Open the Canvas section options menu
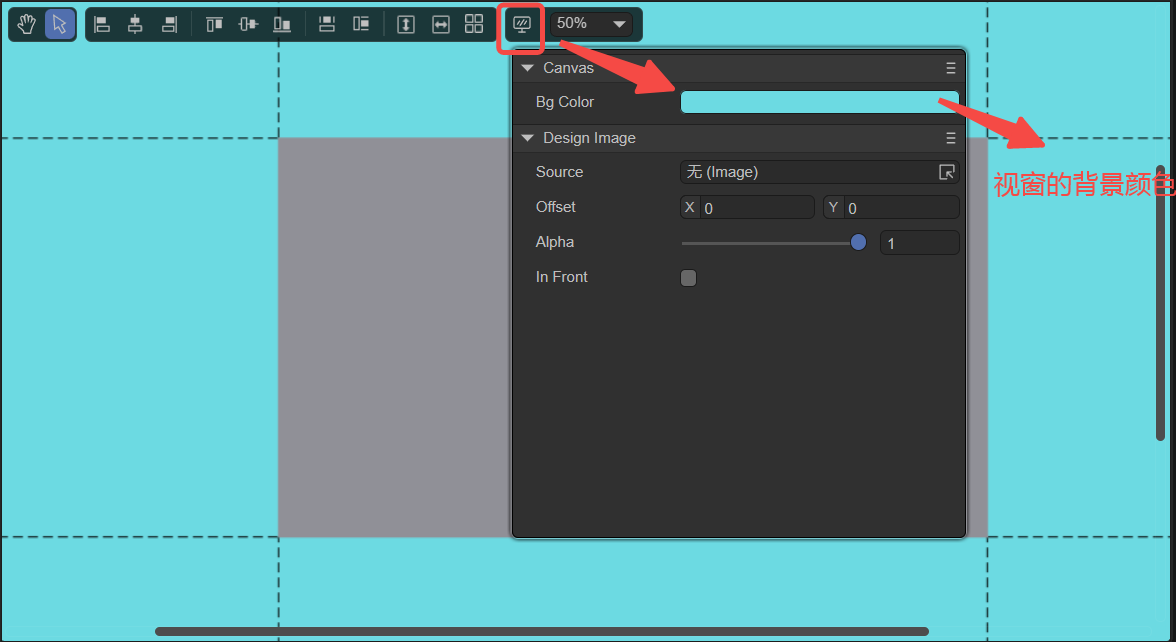The image size is (1176, 642). (x=951, y=68)
